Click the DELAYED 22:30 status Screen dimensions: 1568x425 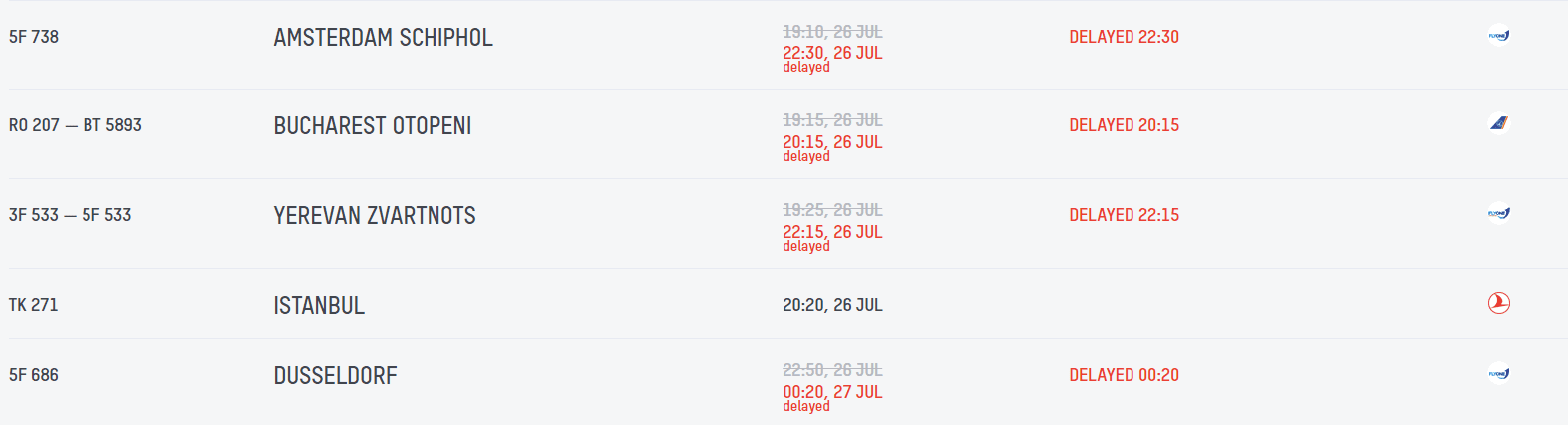pos(1124,37)
